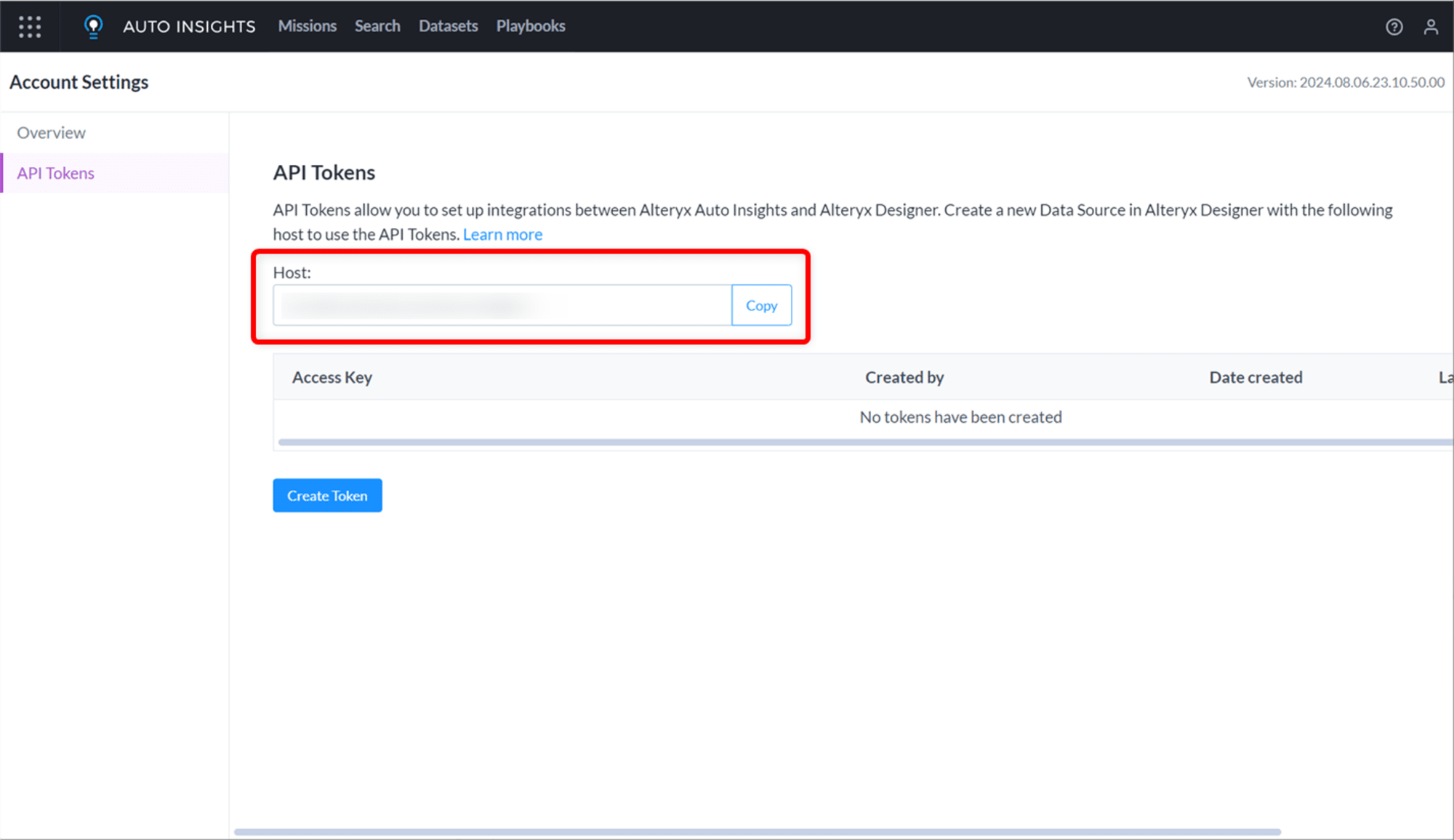The height and width of the screenshot is (840, 1454).
Task: Open the Search navigation menu item
Action: coord(377,25)
